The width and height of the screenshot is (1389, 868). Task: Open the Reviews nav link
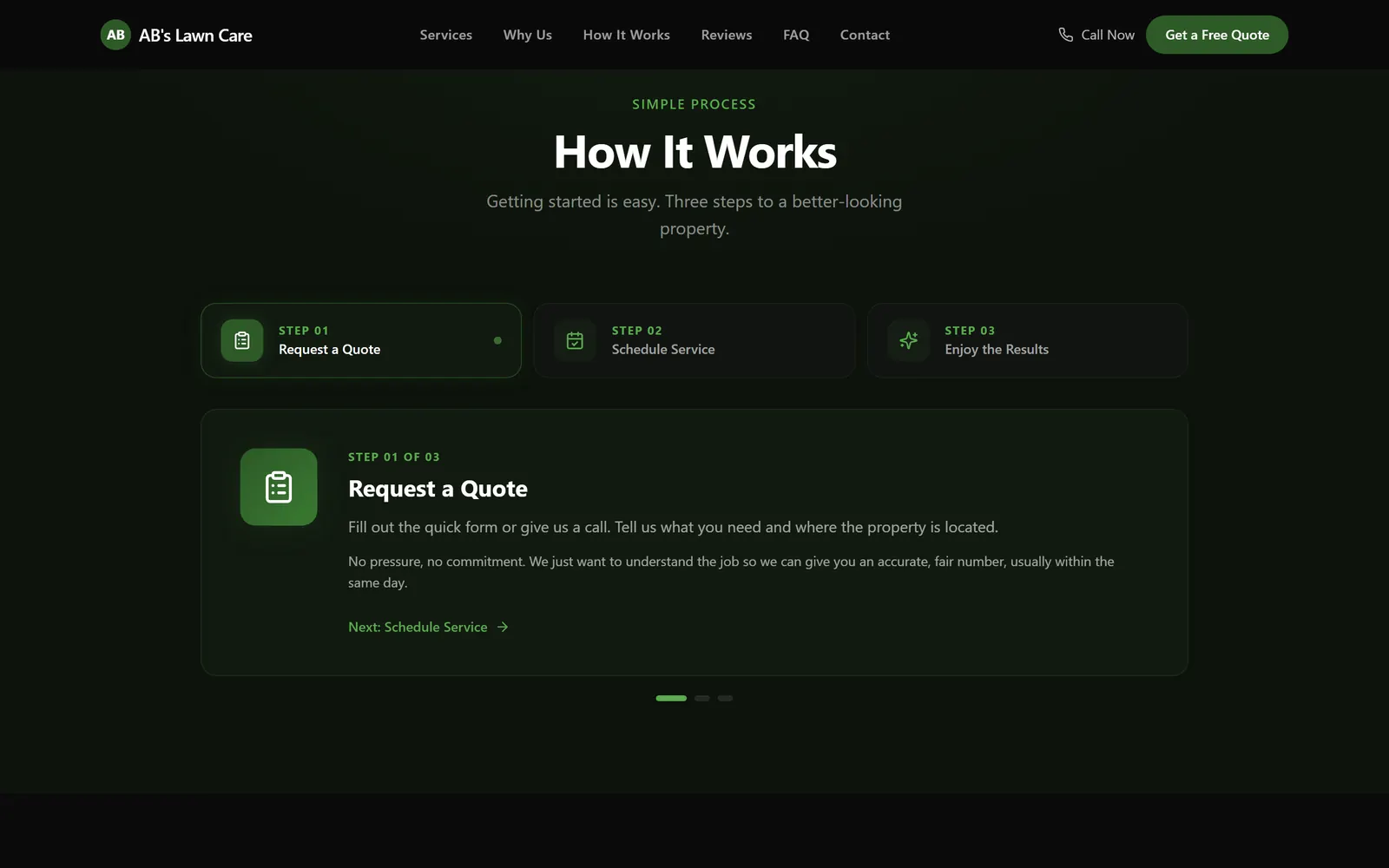727,35
